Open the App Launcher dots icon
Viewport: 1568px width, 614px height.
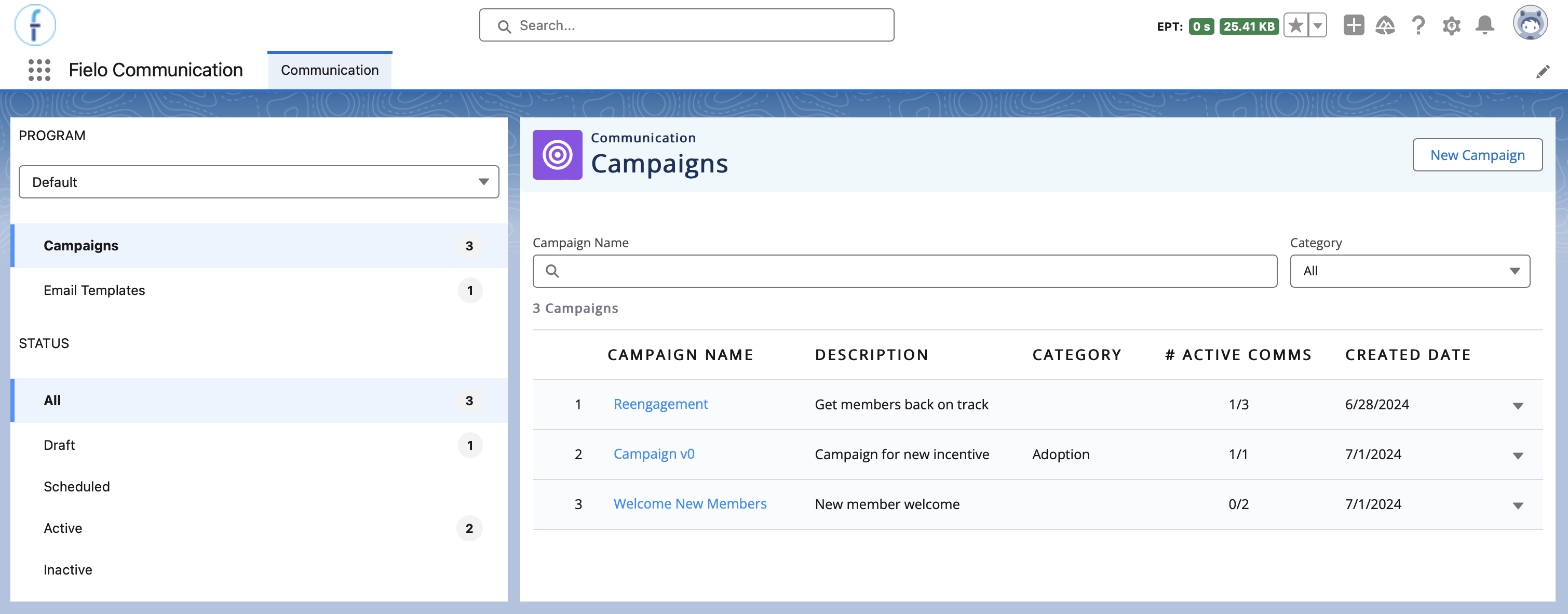coord(39,70)
